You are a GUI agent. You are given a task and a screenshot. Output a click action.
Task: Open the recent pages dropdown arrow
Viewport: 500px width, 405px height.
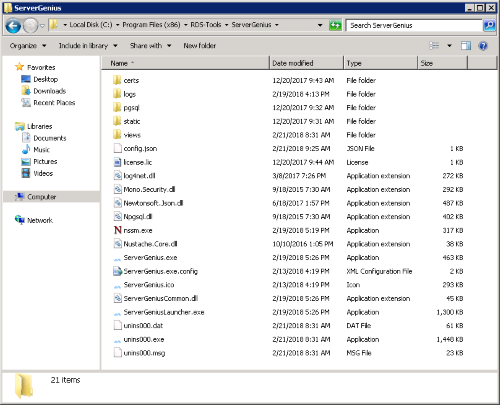[42, 26]
